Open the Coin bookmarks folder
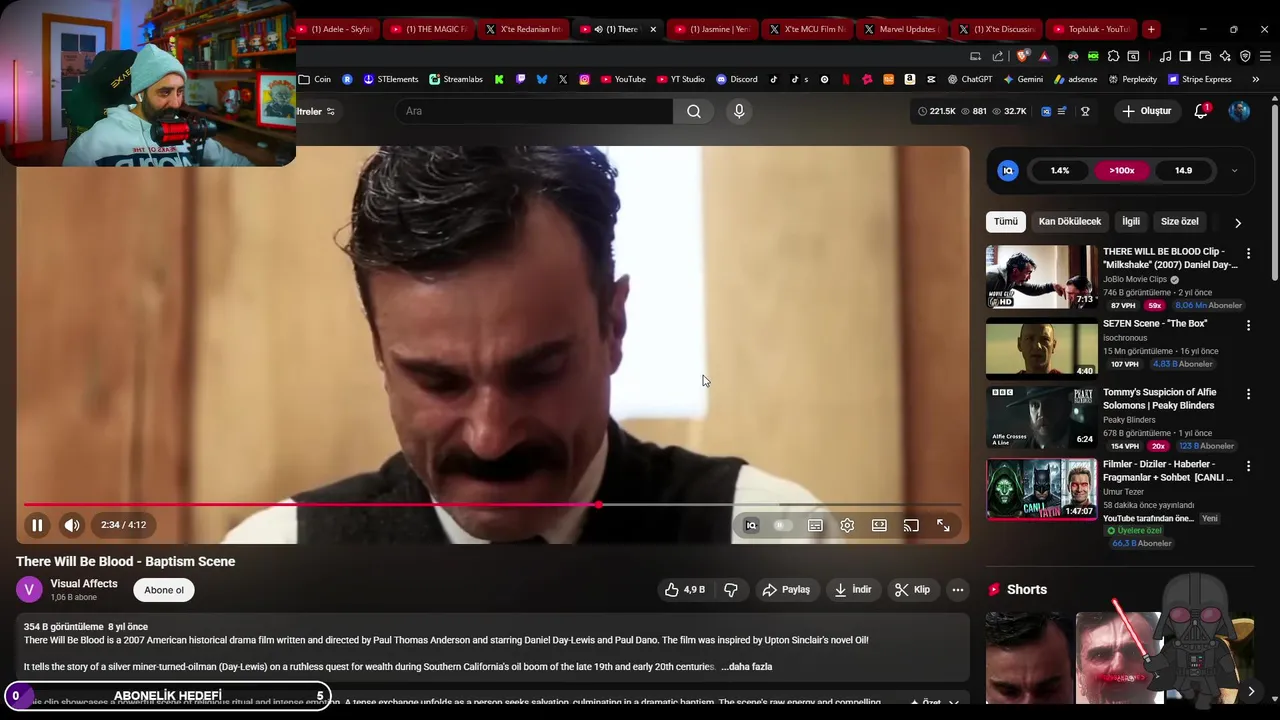 (315, 79)
